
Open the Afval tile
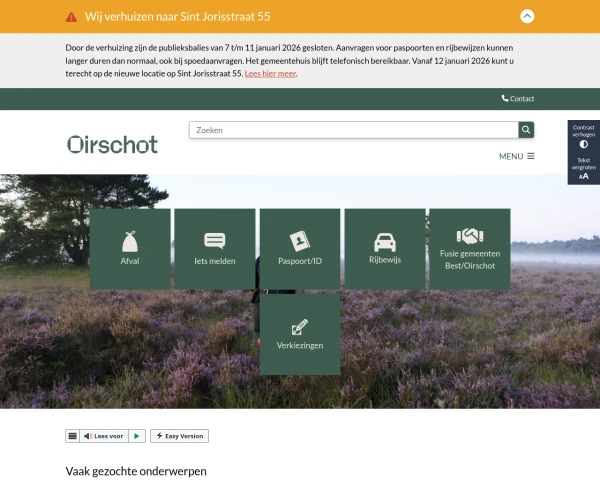tap(130, 249)
